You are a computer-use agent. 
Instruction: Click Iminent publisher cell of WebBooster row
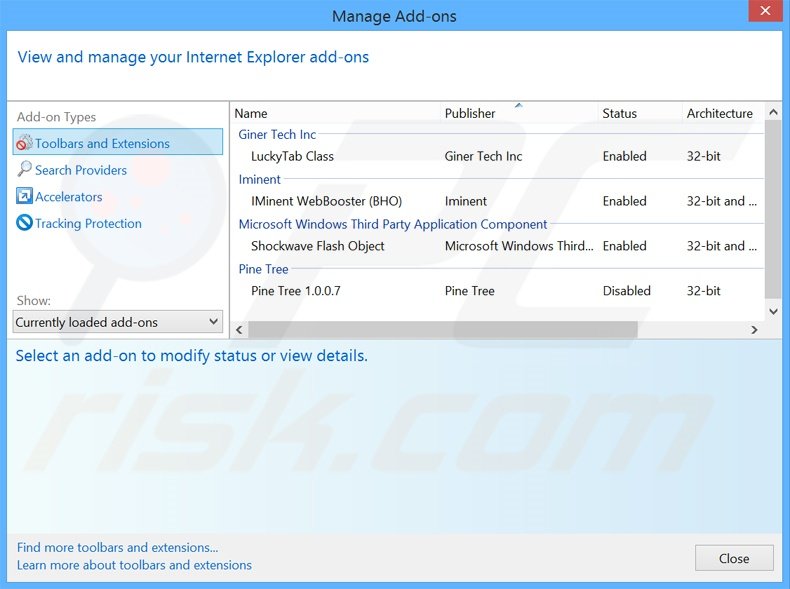point(466,201)
